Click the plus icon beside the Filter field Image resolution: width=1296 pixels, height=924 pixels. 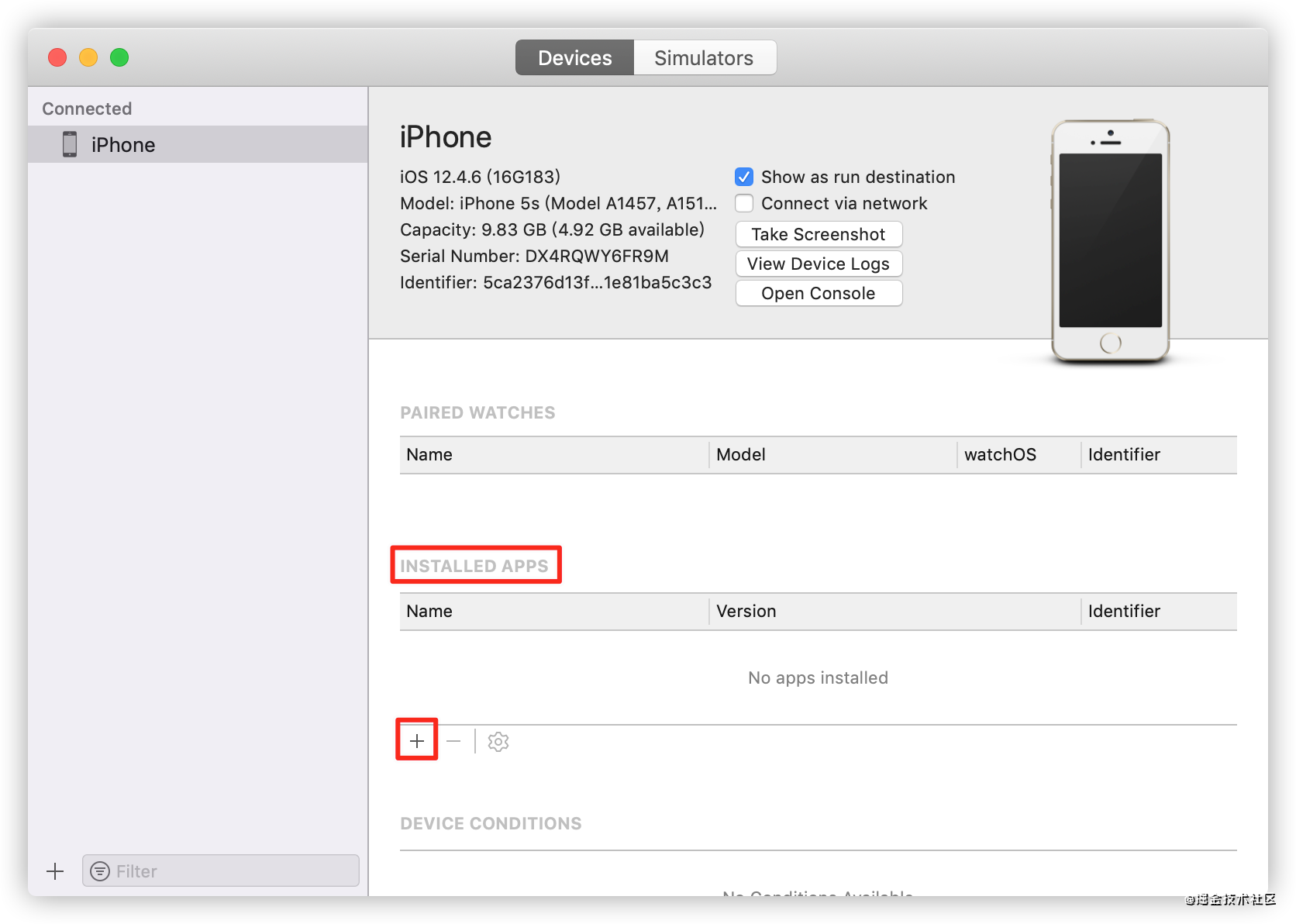(55, 871)
